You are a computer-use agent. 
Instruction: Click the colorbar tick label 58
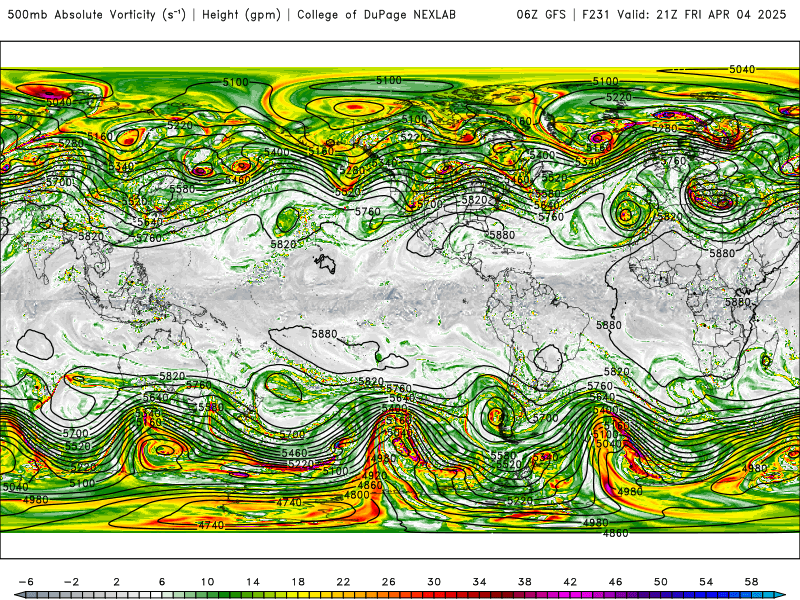coord(752,582)
